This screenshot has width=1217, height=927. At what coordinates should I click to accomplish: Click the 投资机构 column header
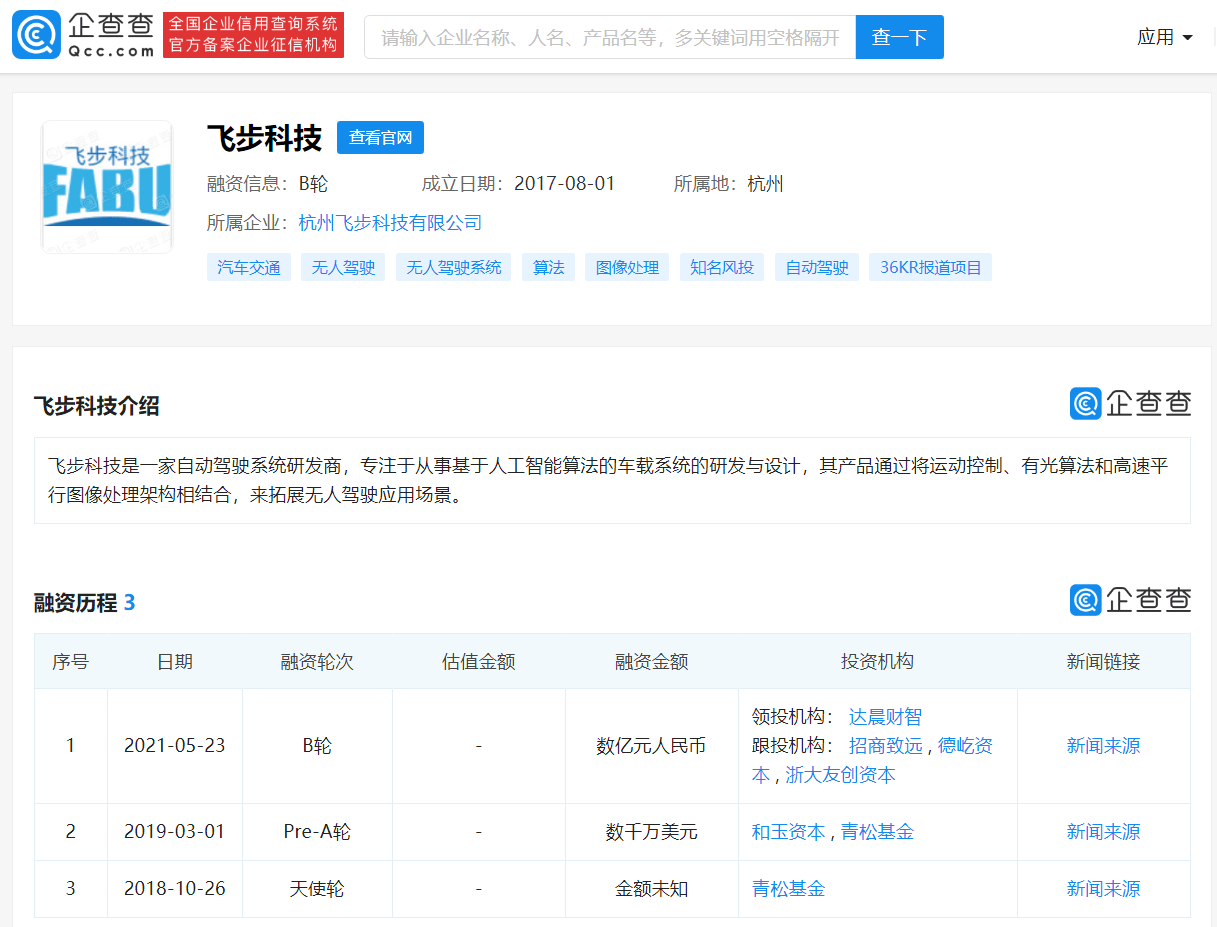pos(878,662)
